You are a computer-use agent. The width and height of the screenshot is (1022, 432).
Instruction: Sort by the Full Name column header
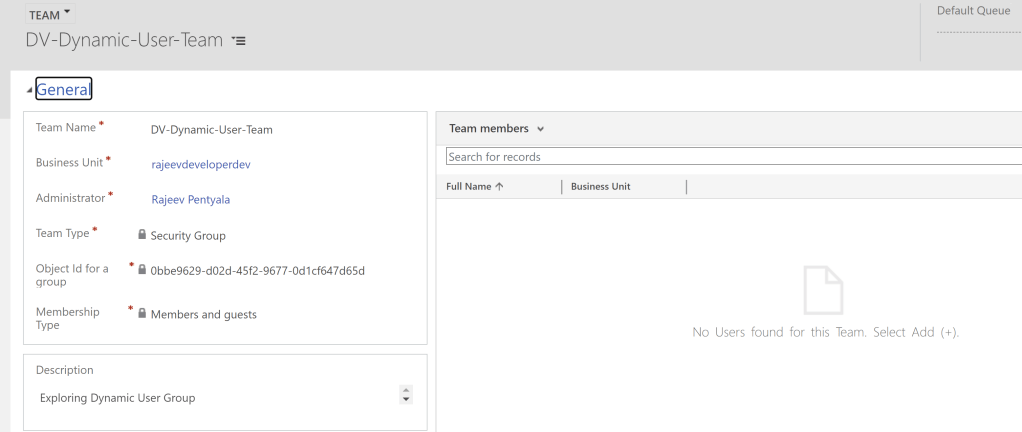(475, 187)
